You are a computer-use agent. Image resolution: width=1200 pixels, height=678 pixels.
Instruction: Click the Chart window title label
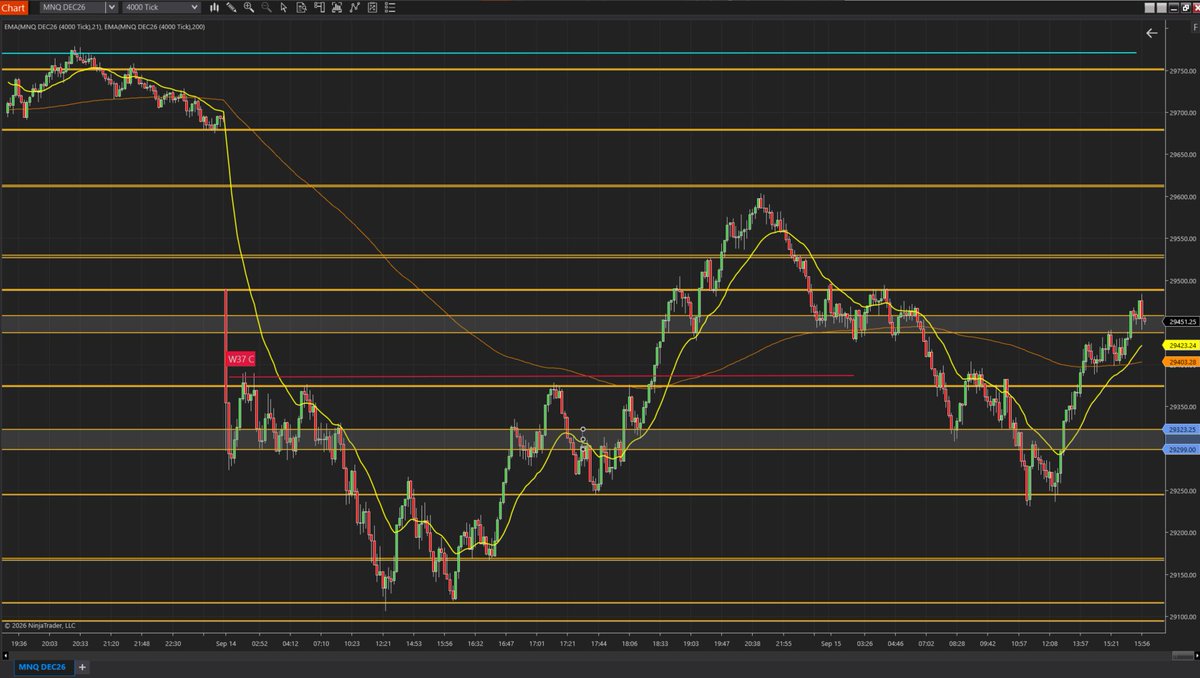click(13, 7)
